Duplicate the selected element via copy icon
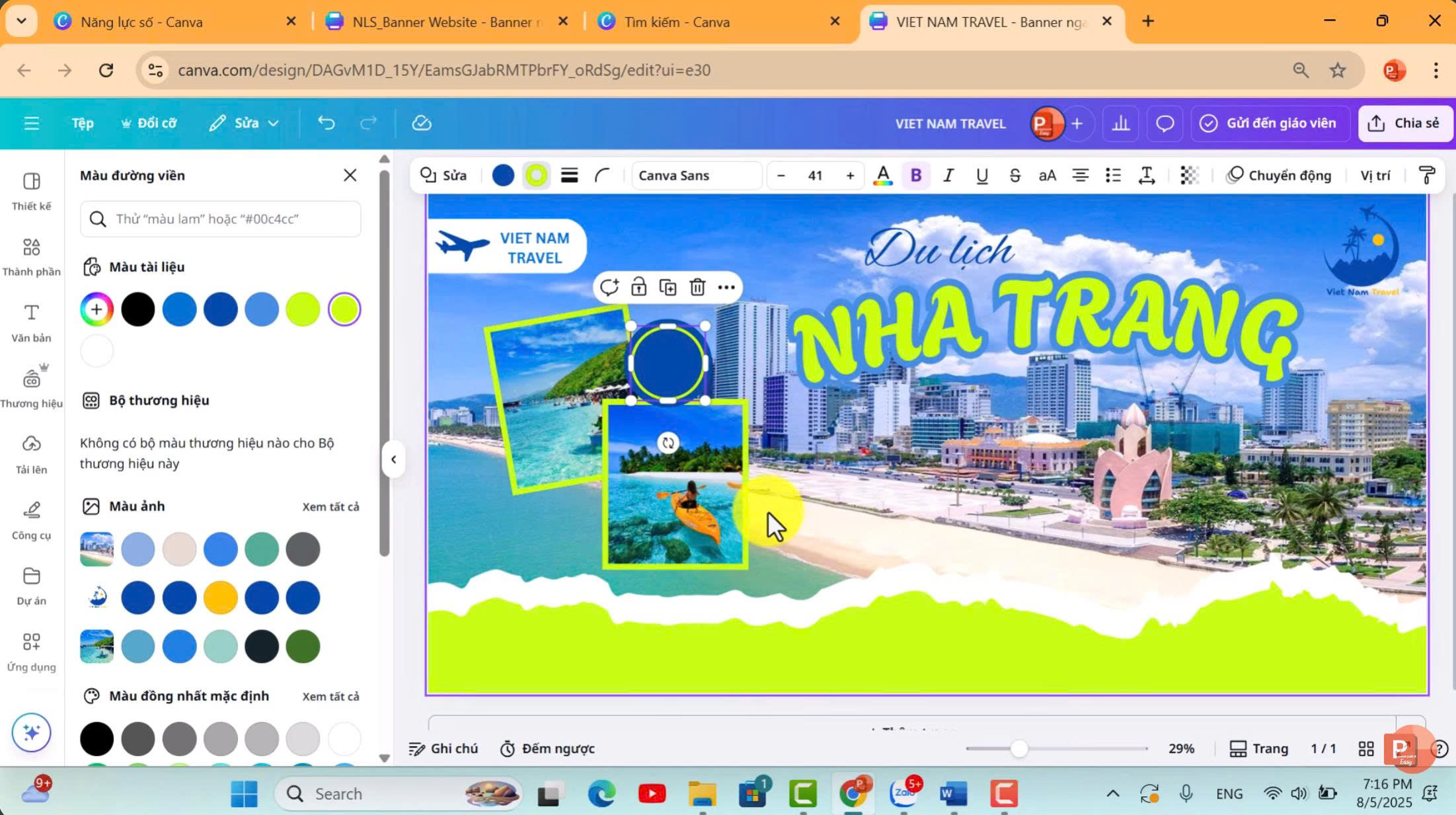This screenshot has height=815, width=1456. pyautogui.click(x=668, y=288)
